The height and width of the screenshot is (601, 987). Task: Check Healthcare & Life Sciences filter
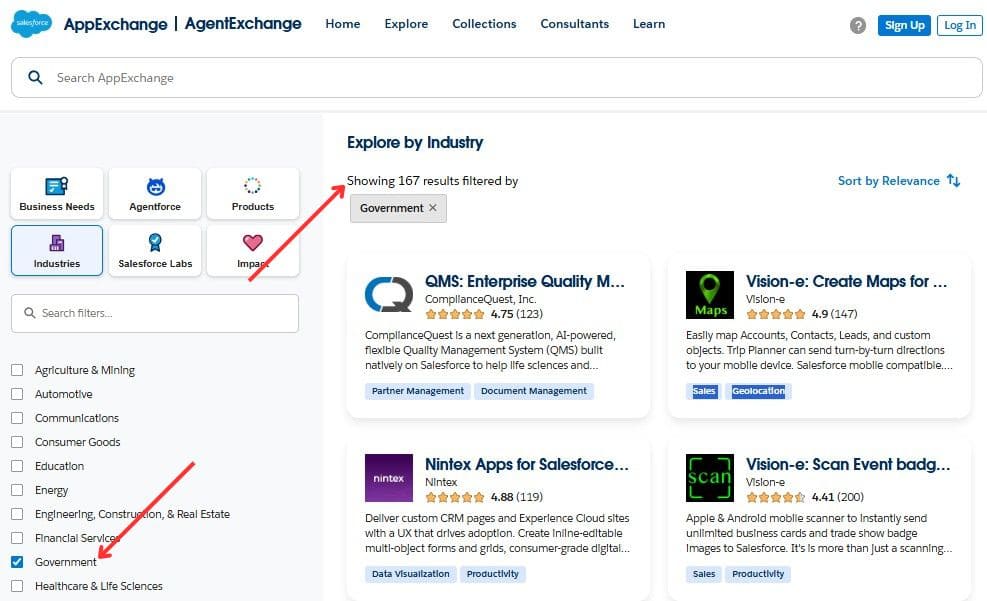17,586
